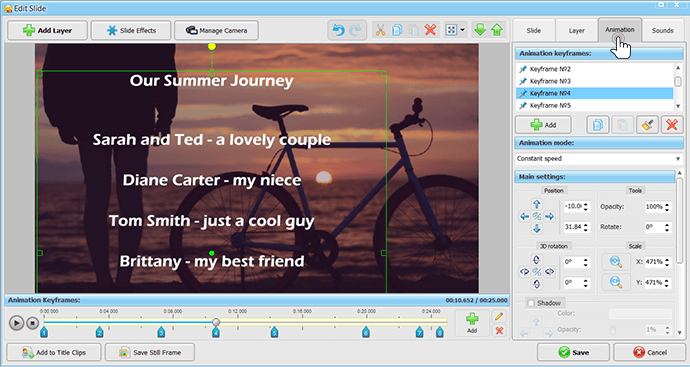Open Slide Effects
This screenshot has height=367, width=690.
point(131,30)
